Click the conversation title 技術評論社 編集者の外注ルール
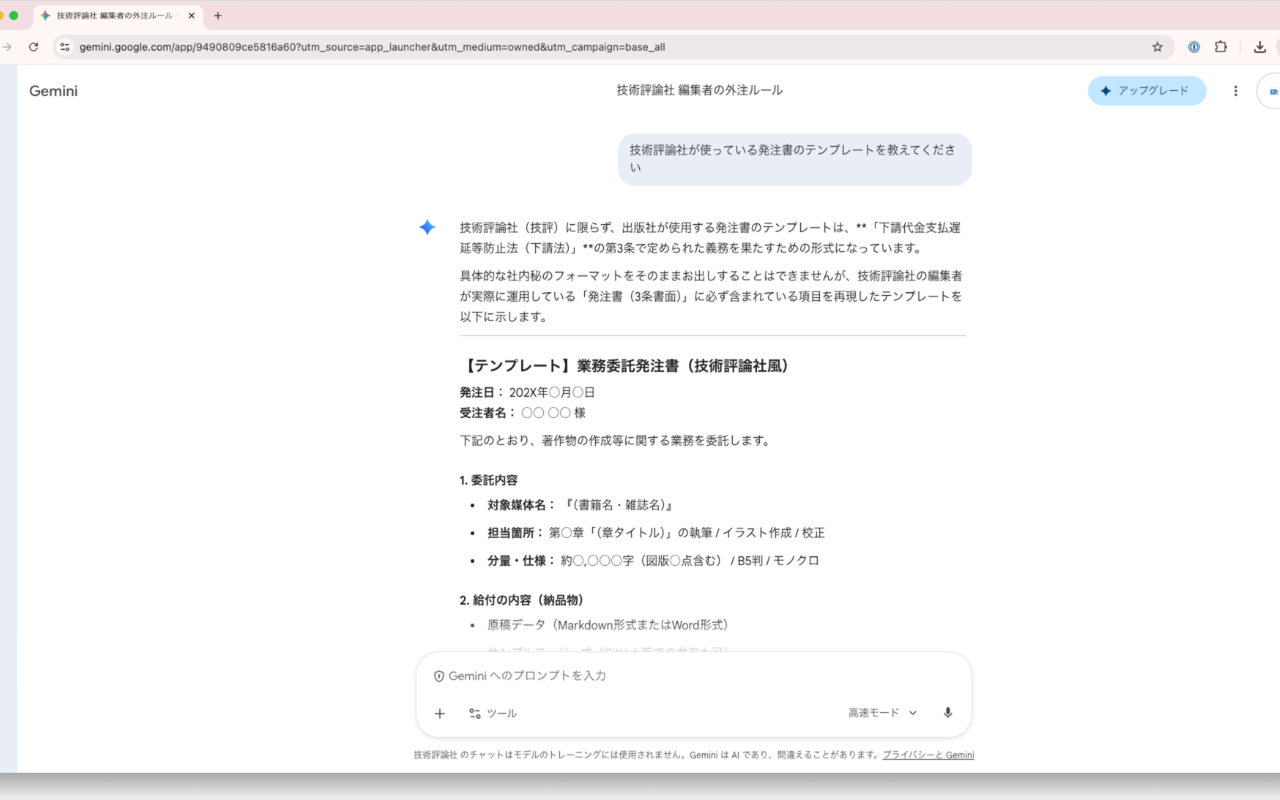1280x800 pixels. (700, 91)
